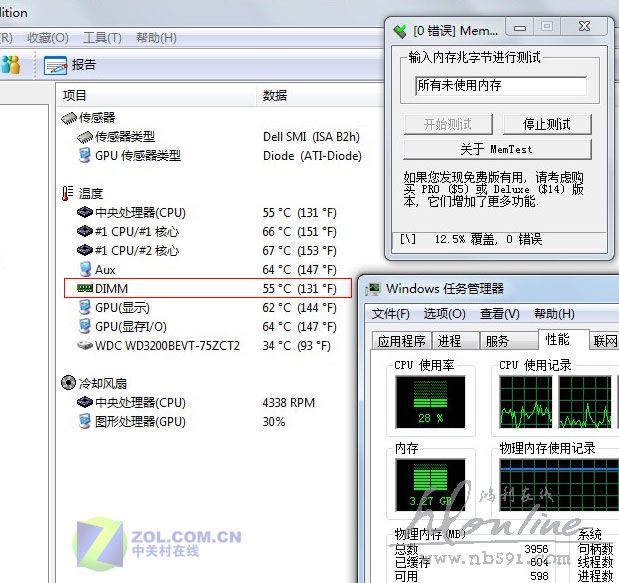
Task: Click the 图形处理器(GPU) fan label
Action: point(140,422)
